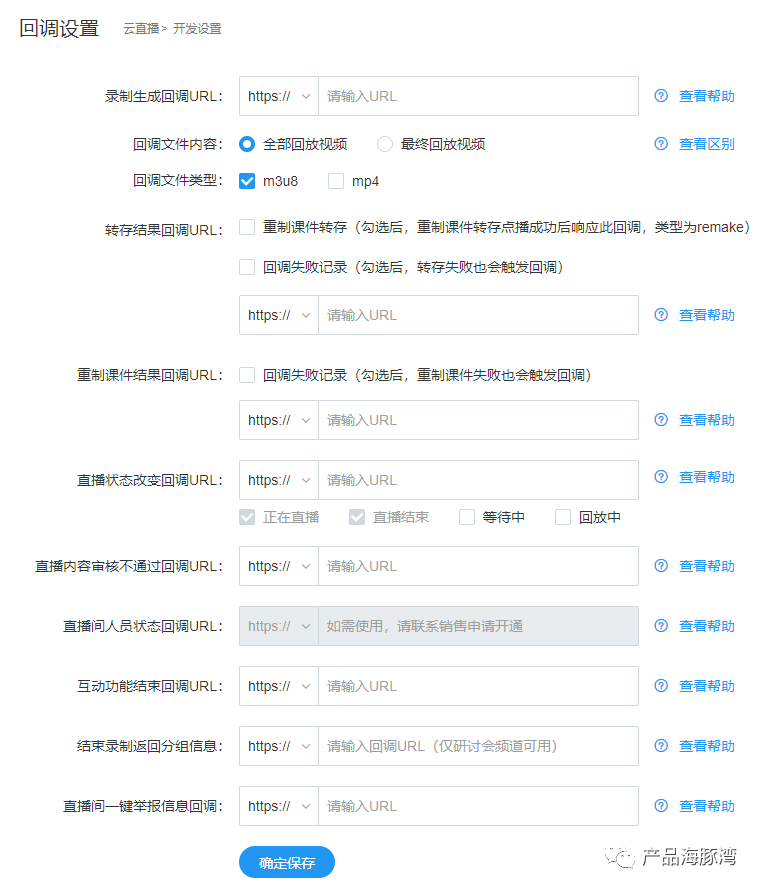Check 等待中 live status callback option
Viewport: 761px width, 890px height.
click(465, 516)
